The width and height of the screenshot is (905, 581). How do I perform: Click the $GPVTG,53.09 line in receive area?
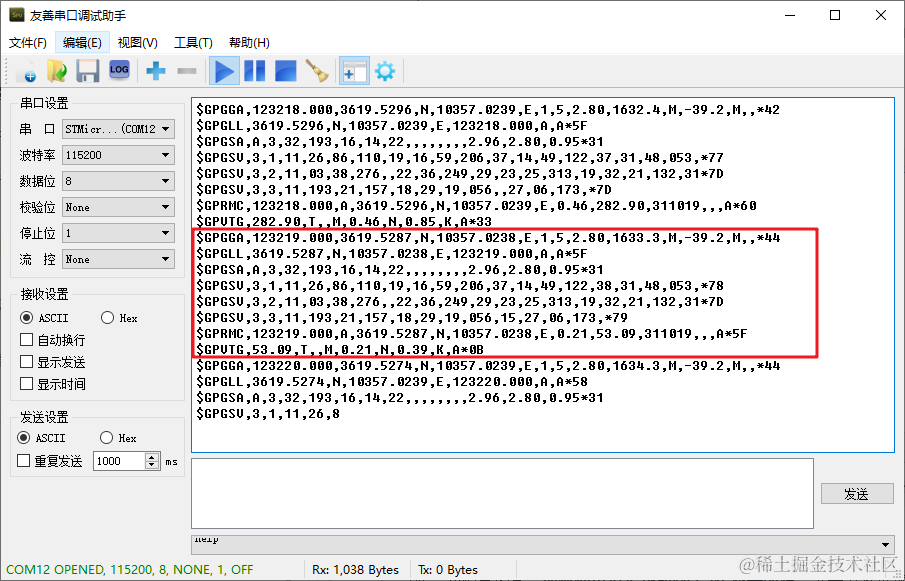pyautogui.click(x=340, y=350)
